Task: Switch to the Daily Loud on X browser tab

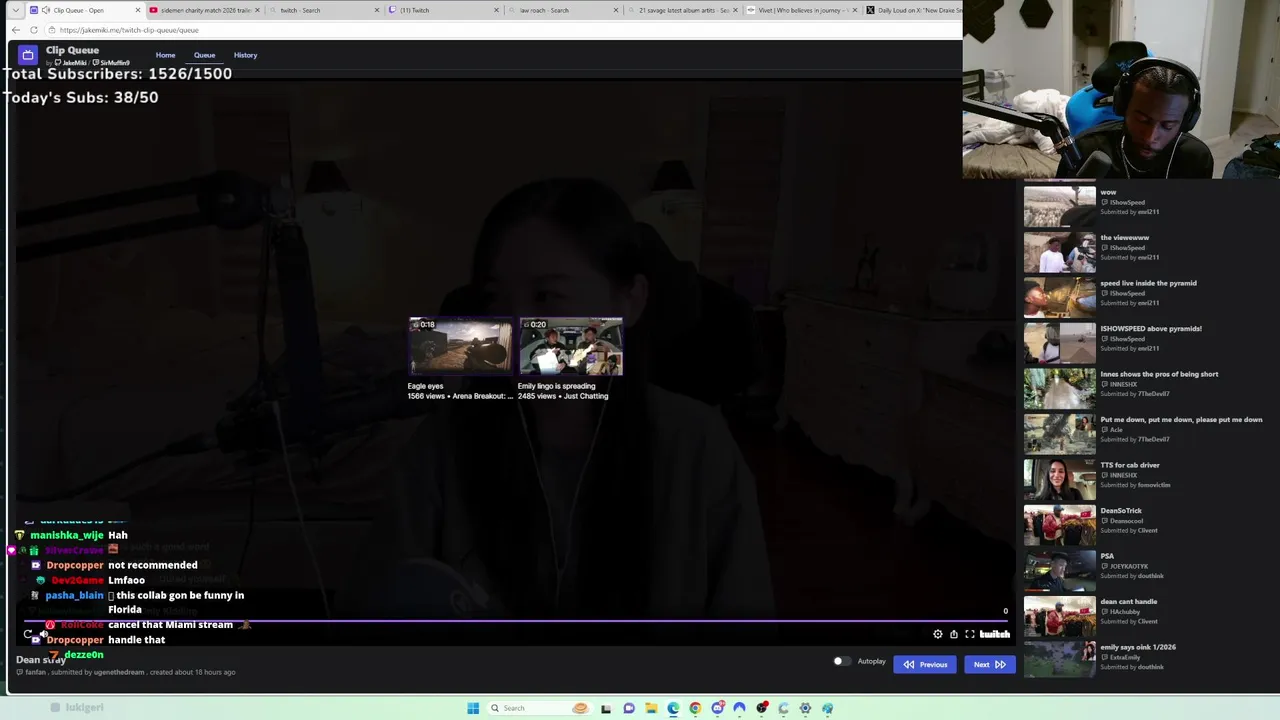Action: [912, 10]
